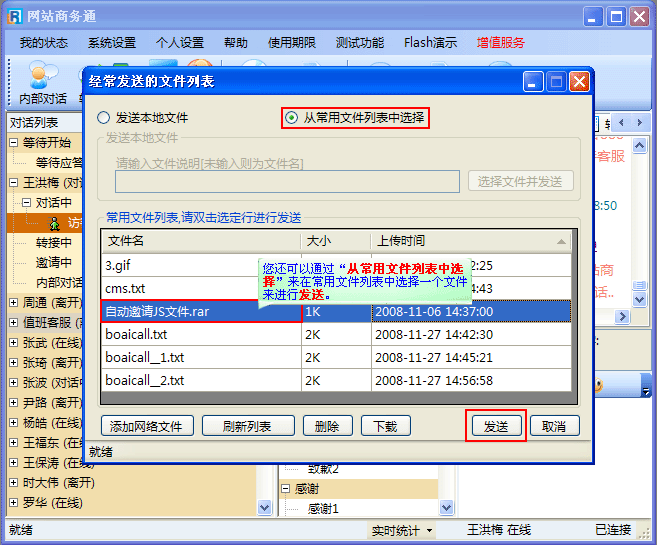This screenshot has width=657, height=545.
Task: Collapse the 感谢 group in lower panel
Action: tap(285, 489)
